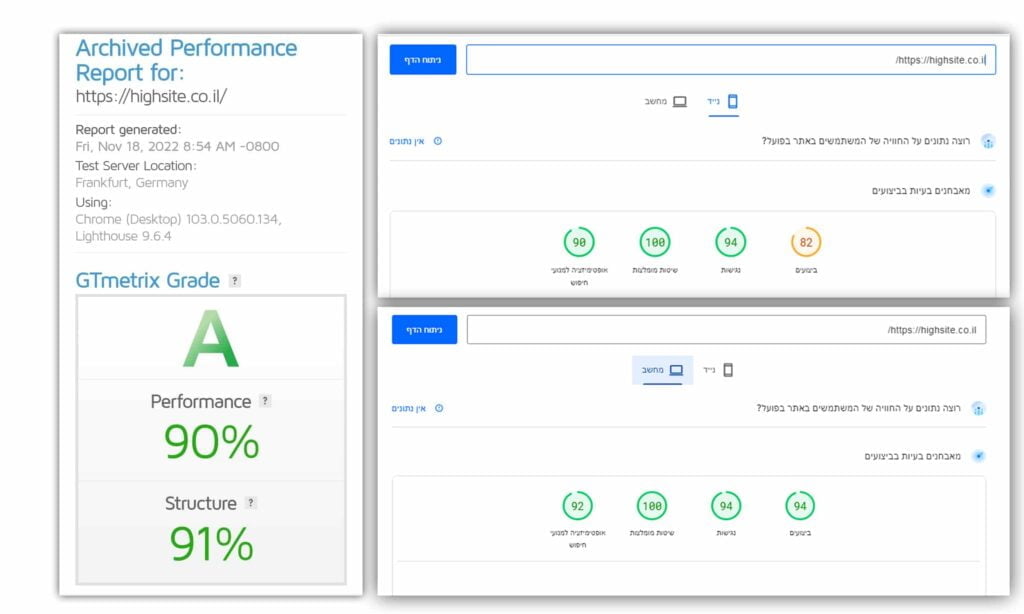Click the ניתוח הדף analyze button in the lower PageSpeed panel

(424, 330)
